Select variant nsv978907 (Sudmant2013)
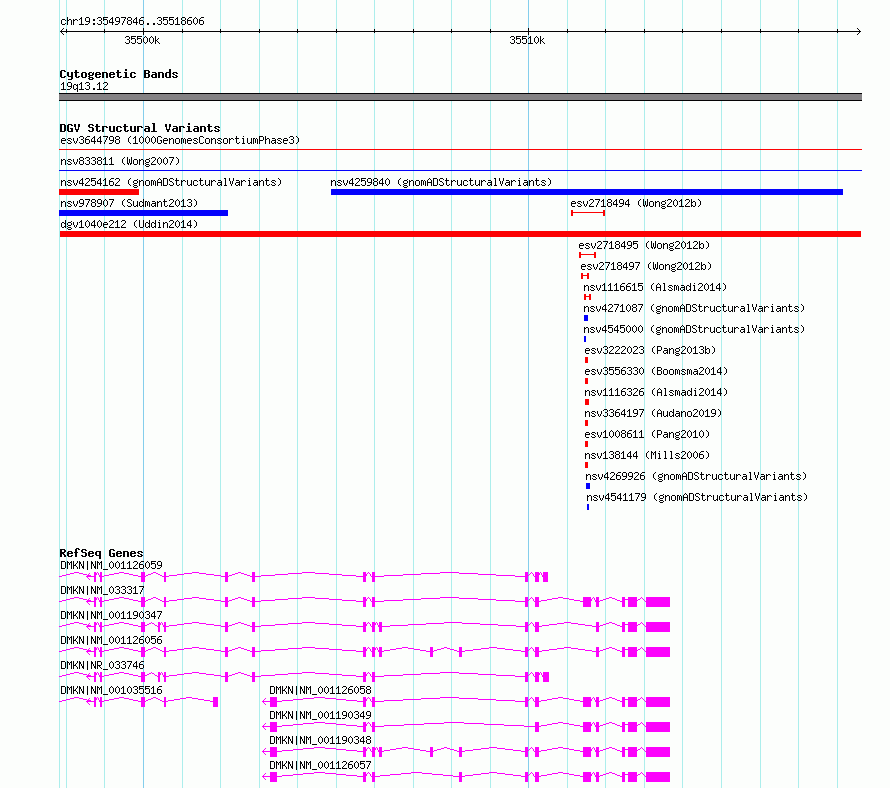Viewport: 890px width, 788px height. coord(129,203)
